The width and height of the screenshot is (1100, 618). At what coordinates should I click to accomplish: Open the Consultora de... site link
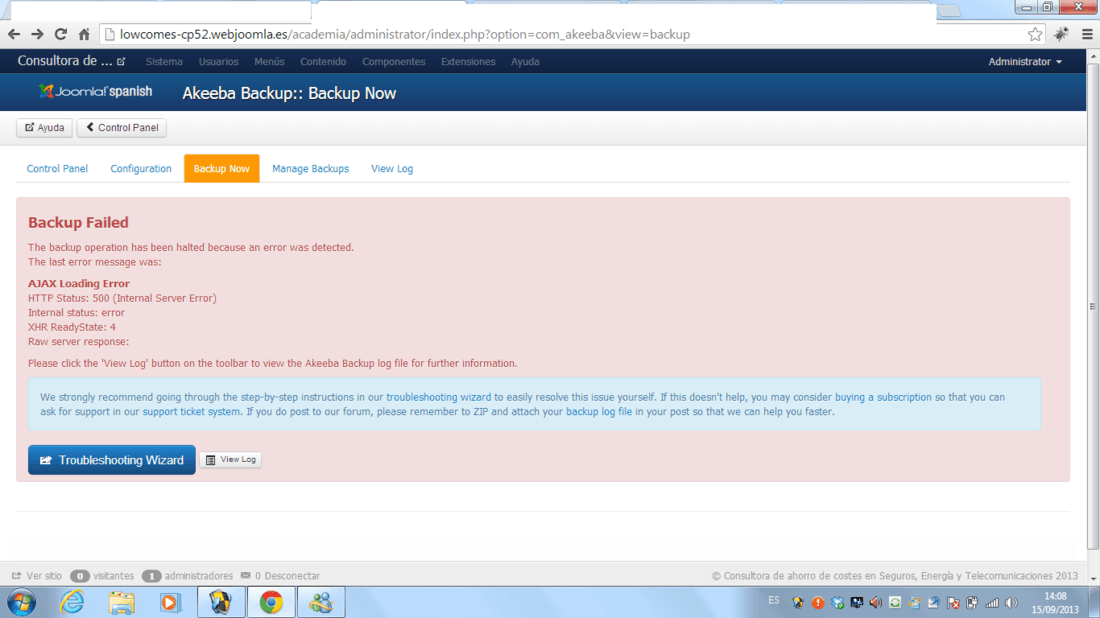[71, 61]
